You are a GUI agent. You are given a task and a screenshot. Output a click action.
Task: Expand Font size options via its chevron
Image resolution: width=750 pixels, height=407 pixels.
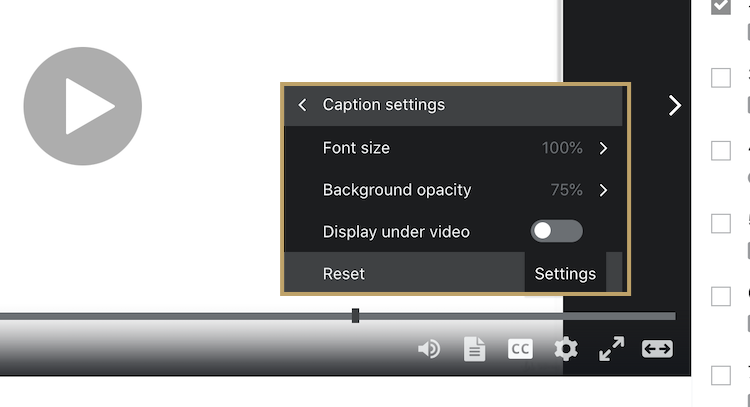tap(603, 148)
